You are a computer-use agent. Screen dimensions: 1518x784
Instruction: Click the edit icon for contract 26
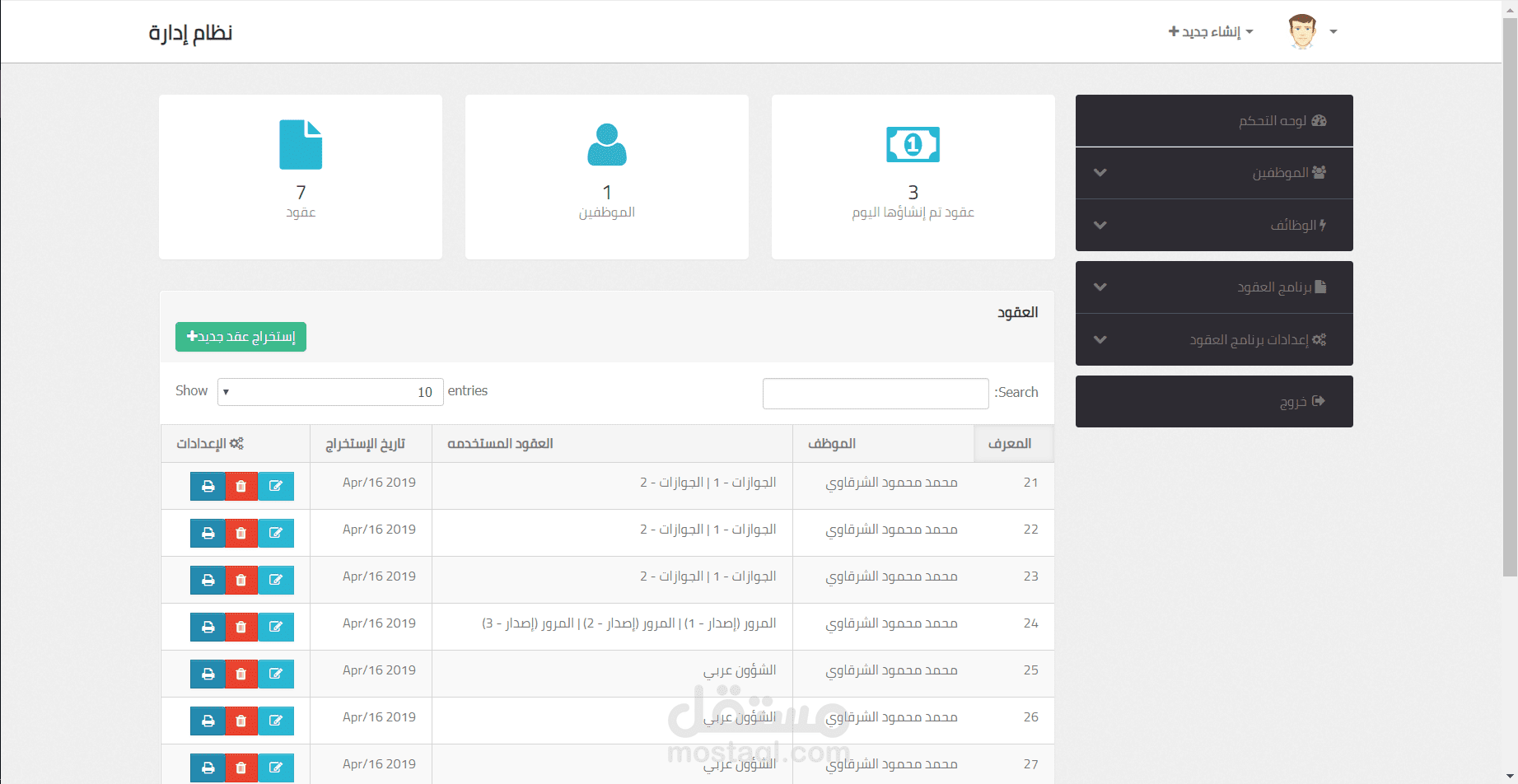click(276, 721)
